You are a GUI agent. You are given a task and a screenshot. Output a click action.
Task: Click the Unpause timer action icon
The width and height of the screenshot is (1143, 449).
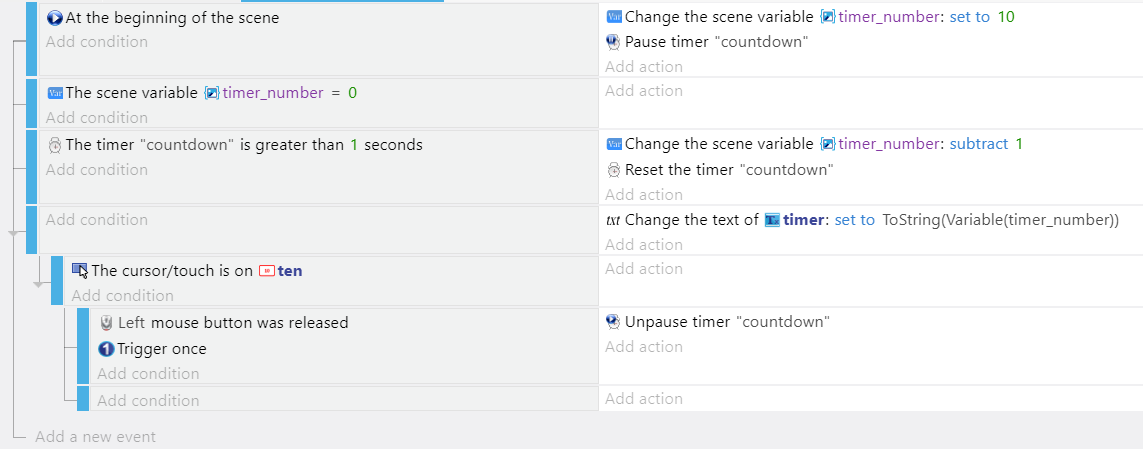coord(613,322)
